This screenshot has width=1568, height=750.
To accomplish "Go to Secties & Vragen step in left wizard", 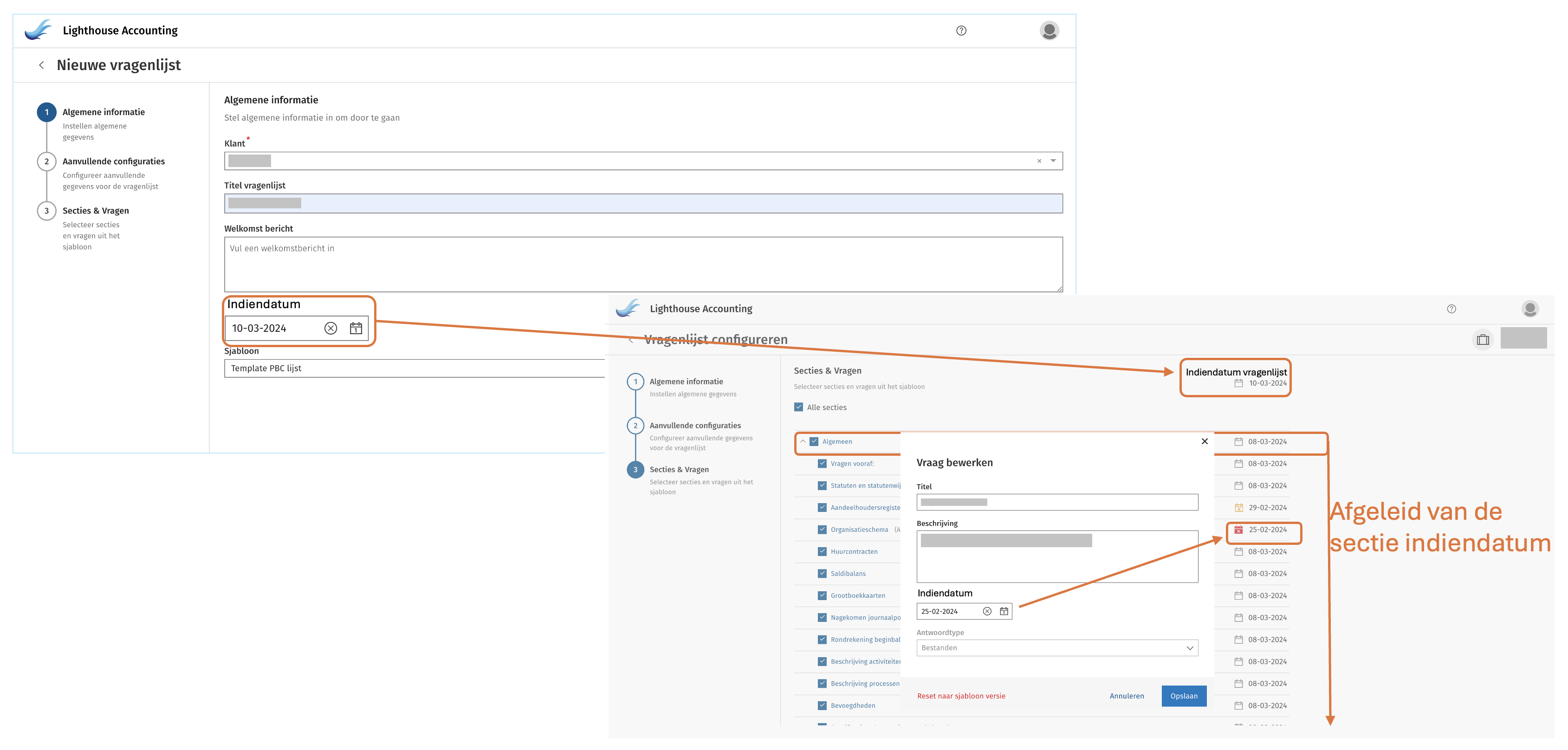I will (96, 211).
